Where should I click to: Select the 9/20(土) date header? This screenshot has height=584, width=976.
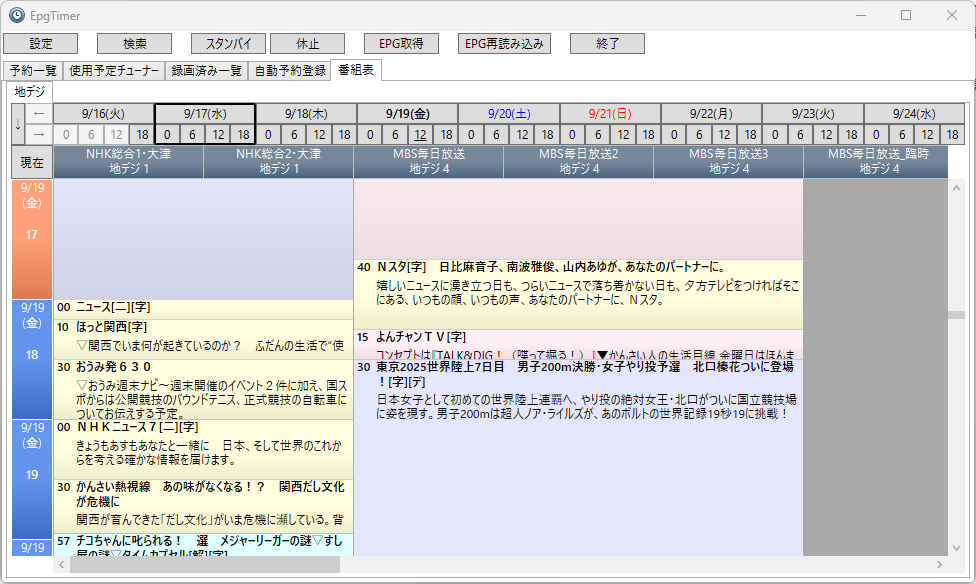coord(508,113)
